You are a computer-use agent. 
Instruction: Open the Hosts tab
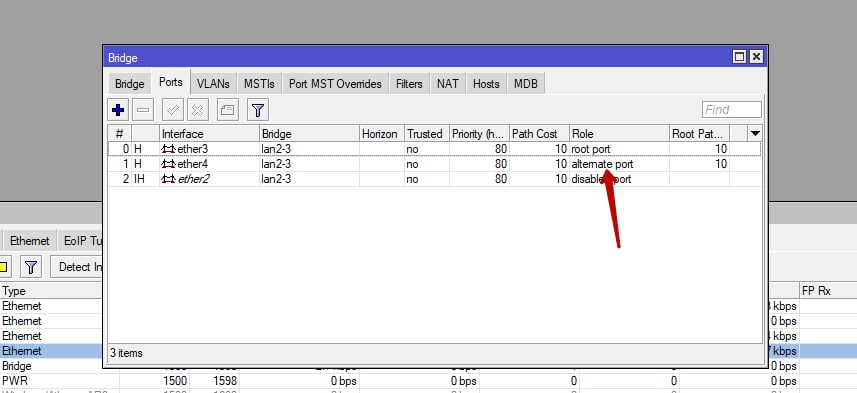[486, 84]
